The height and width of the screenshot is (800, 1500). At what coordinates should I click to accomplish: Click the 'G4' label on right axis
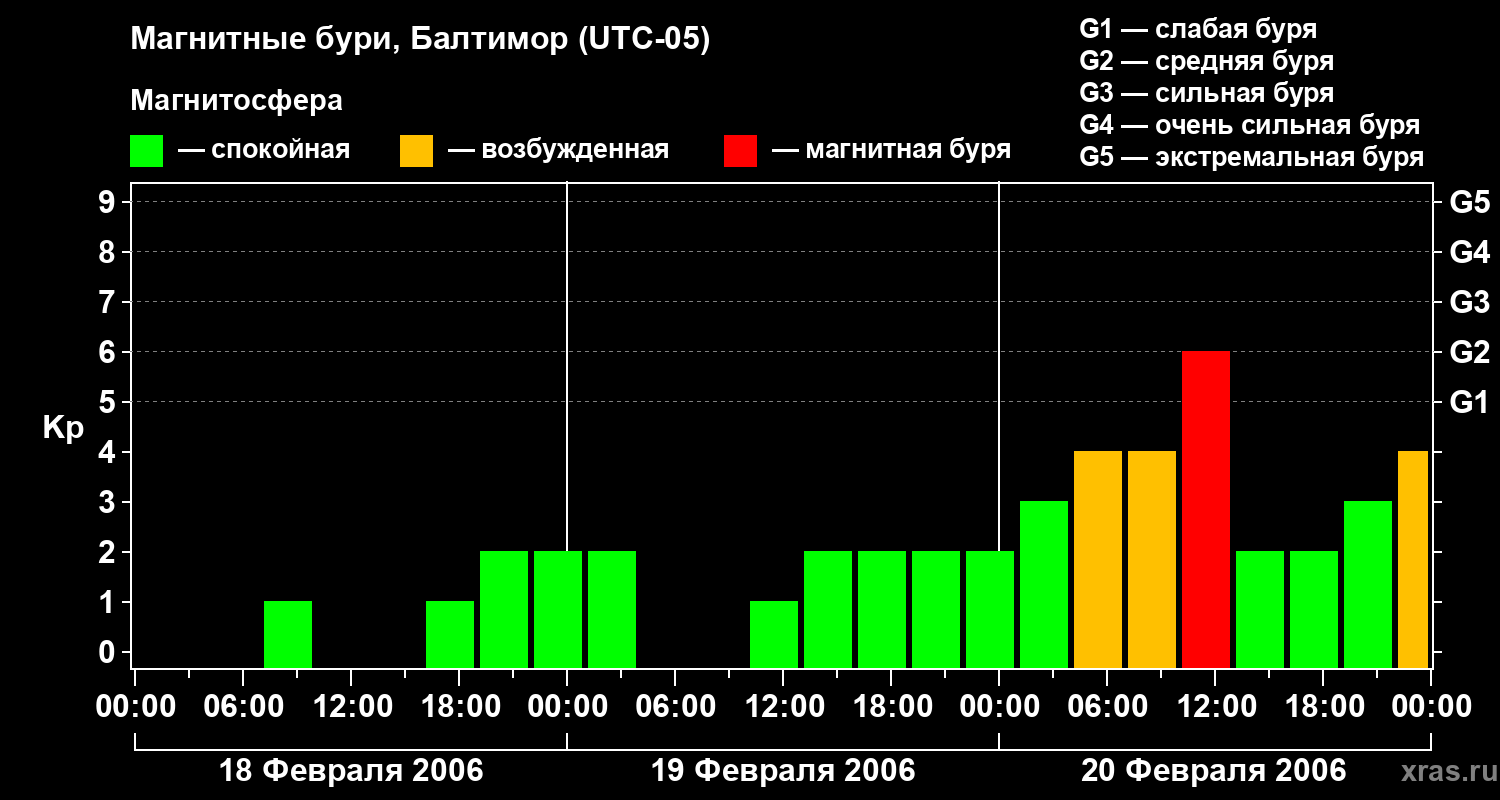pyautogui.click(x=1470, y=253)
